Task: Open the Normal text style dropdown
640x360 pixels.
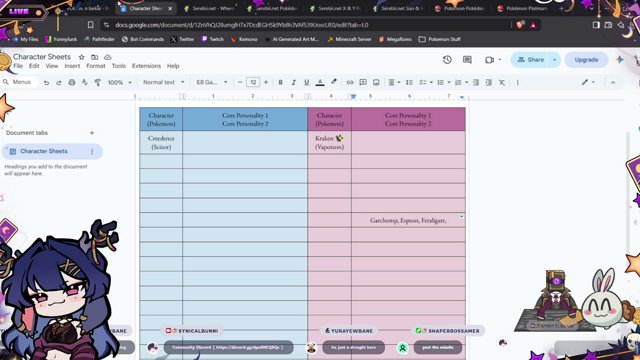Action: (163, 82)
